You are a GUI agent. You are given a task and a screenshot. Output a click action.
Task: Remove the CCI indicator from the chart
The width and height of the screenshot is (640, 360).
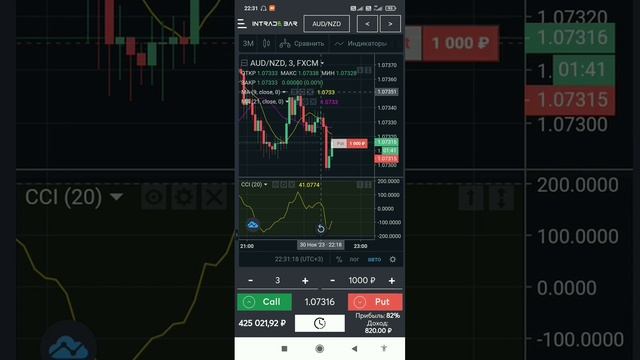click(x=291, y=185)
